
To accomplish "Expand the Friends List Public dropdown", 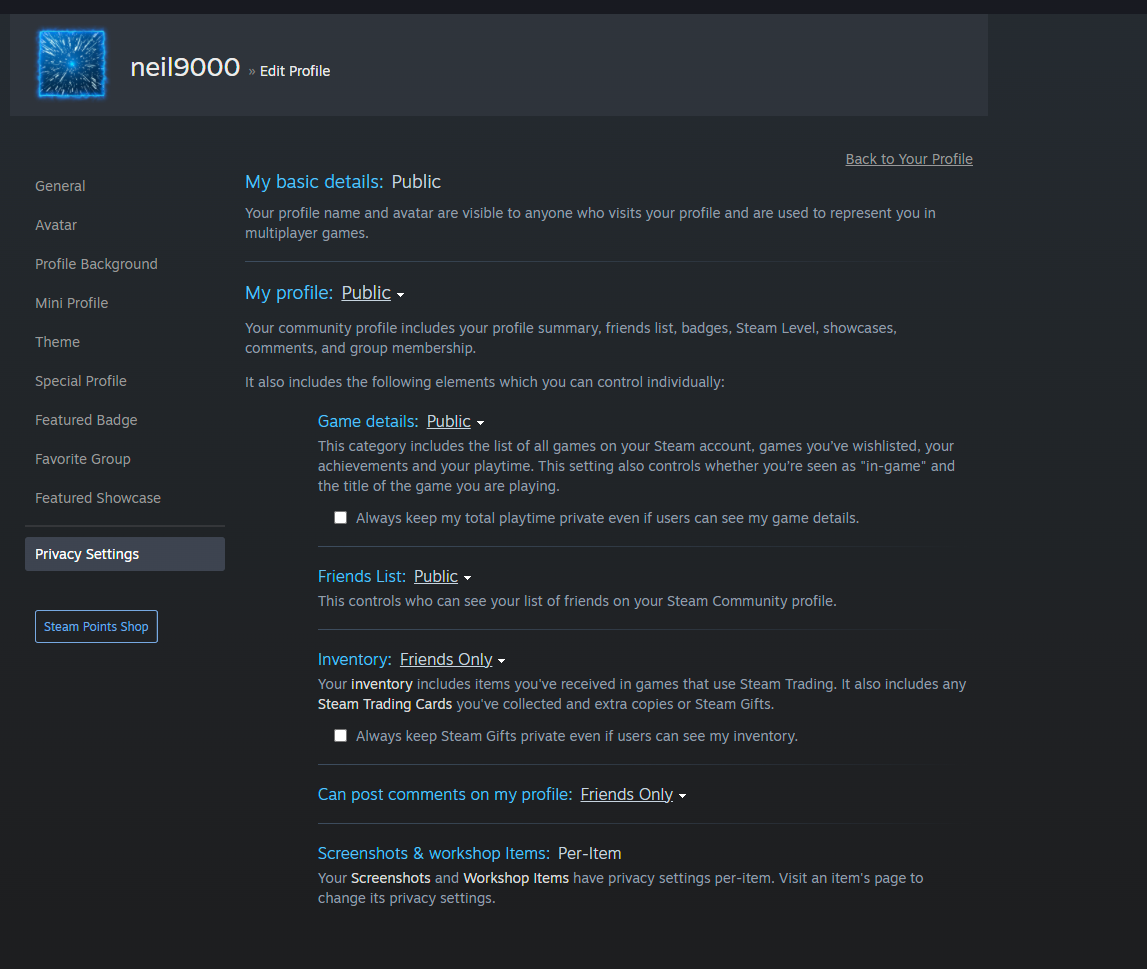I will (443, 577).
